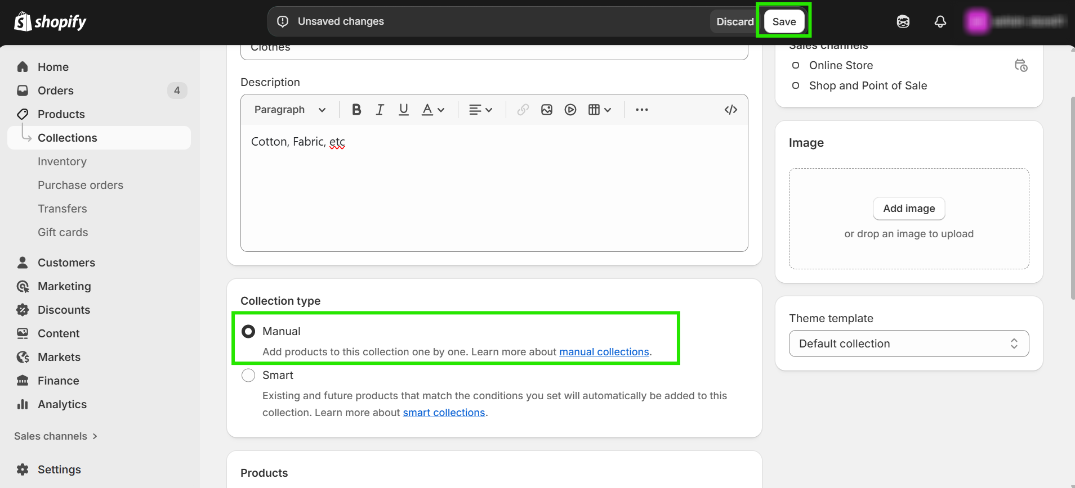The height and width of the screenshot is (488, 1075).
Task: Open Transfers under Products
Action: [x=62, y=209]
